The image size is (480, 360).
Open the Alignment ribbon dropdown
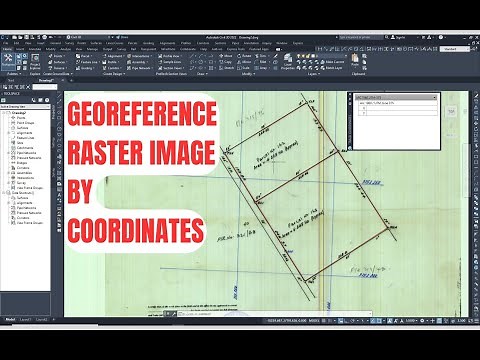pos(114,56)
